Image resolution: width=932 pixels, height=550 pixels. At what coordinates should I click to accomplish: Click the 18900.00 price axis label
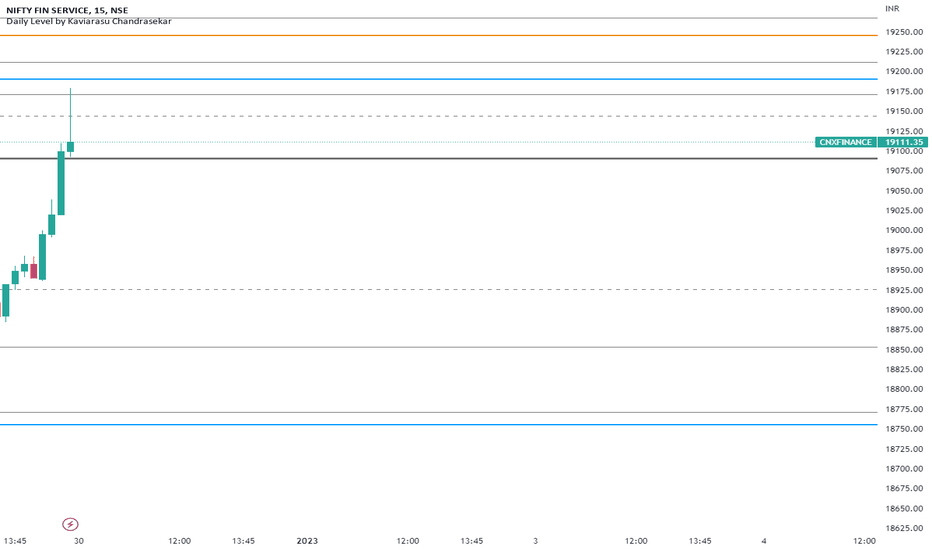(x=904, y=310)
